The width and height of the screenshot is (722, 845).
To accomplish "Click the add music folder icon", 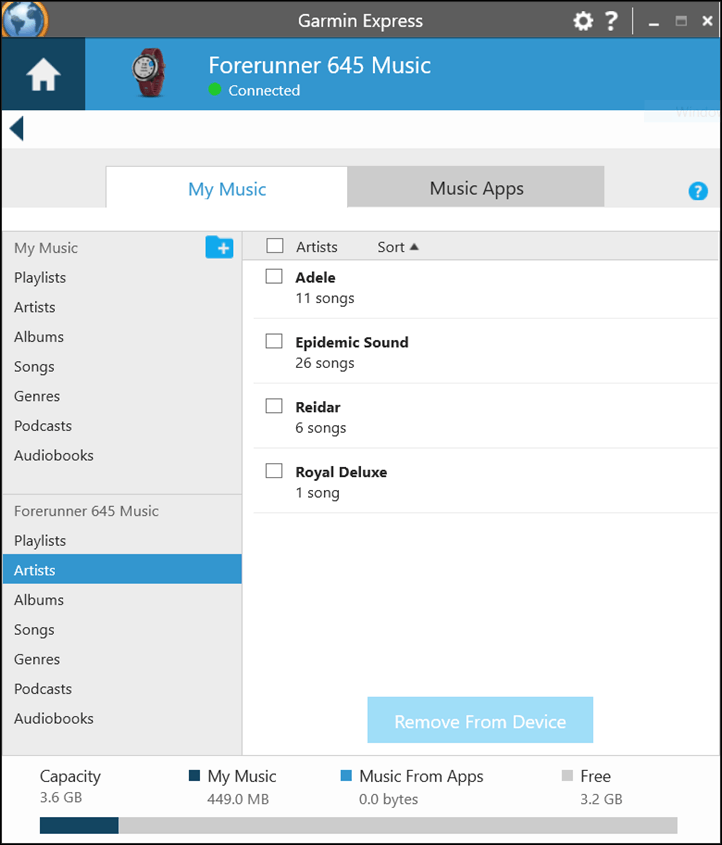I will pyautogui.click(x=219, y=247).
